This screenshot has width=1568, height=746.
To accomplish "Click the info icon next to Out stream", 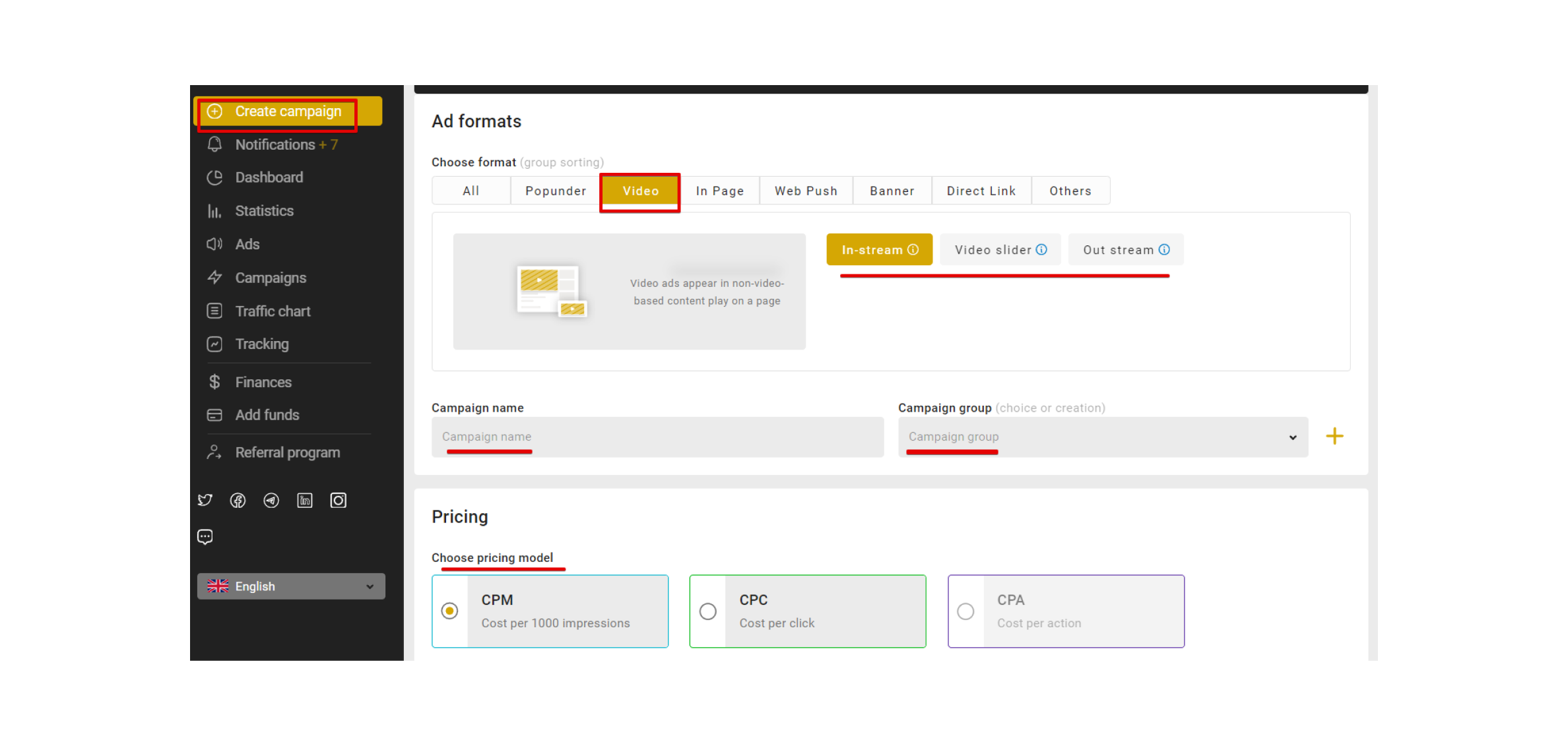I will (1164, 249).
